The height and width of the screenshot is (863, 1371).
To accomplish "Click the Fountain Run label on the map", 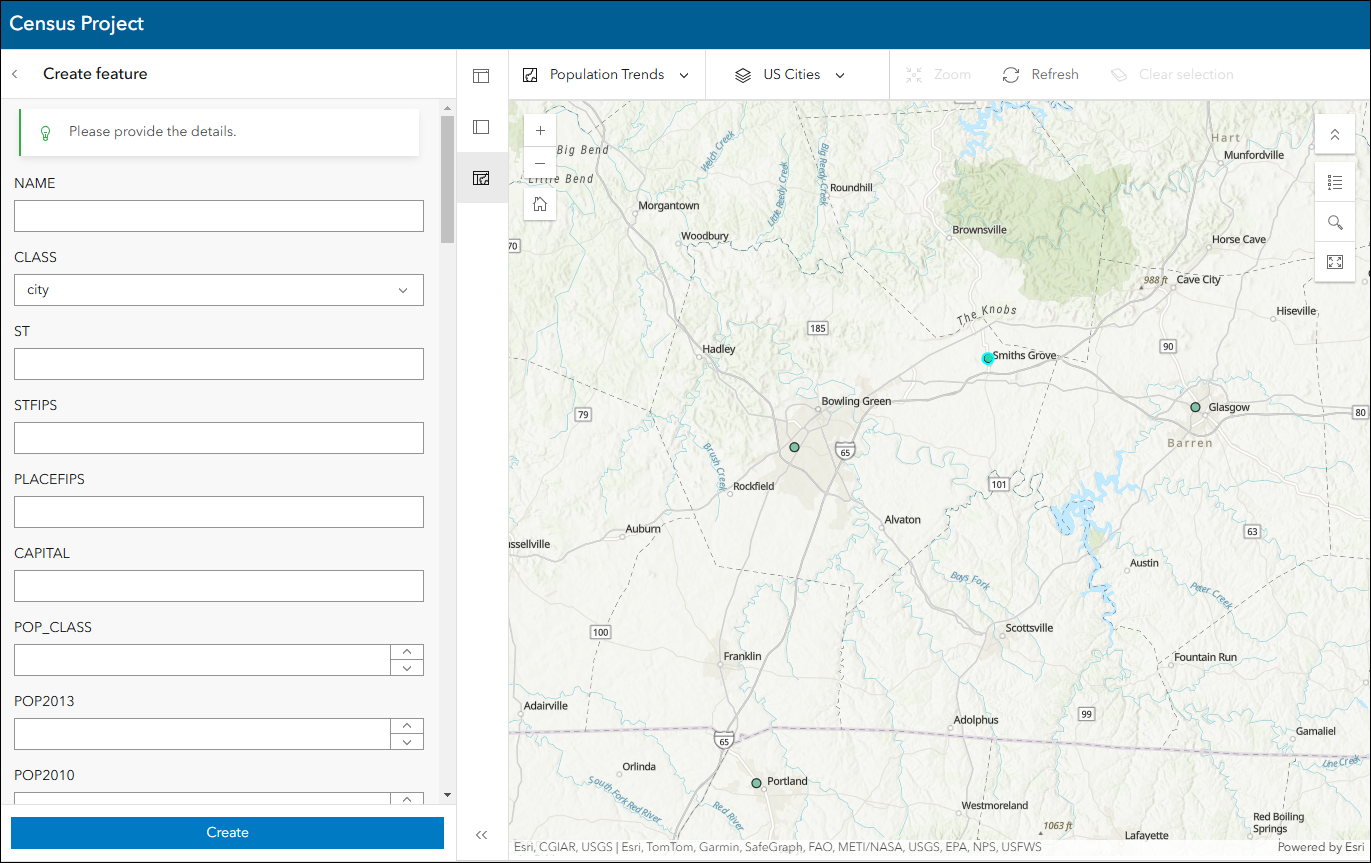I will coord(1205,657).
